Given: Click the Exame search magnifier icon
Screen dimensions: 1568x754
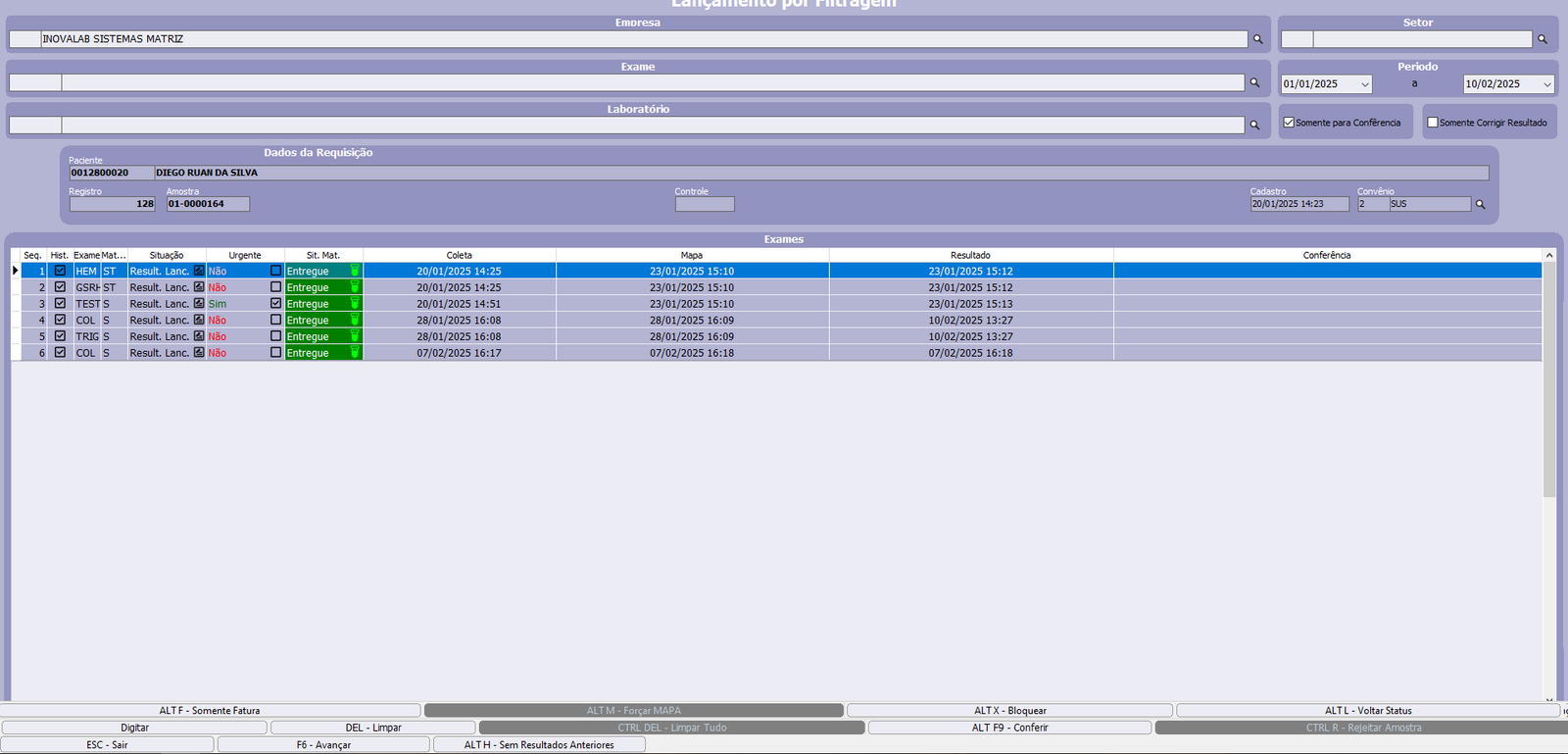Looking at the screenshot, I should pos(1254,83).
